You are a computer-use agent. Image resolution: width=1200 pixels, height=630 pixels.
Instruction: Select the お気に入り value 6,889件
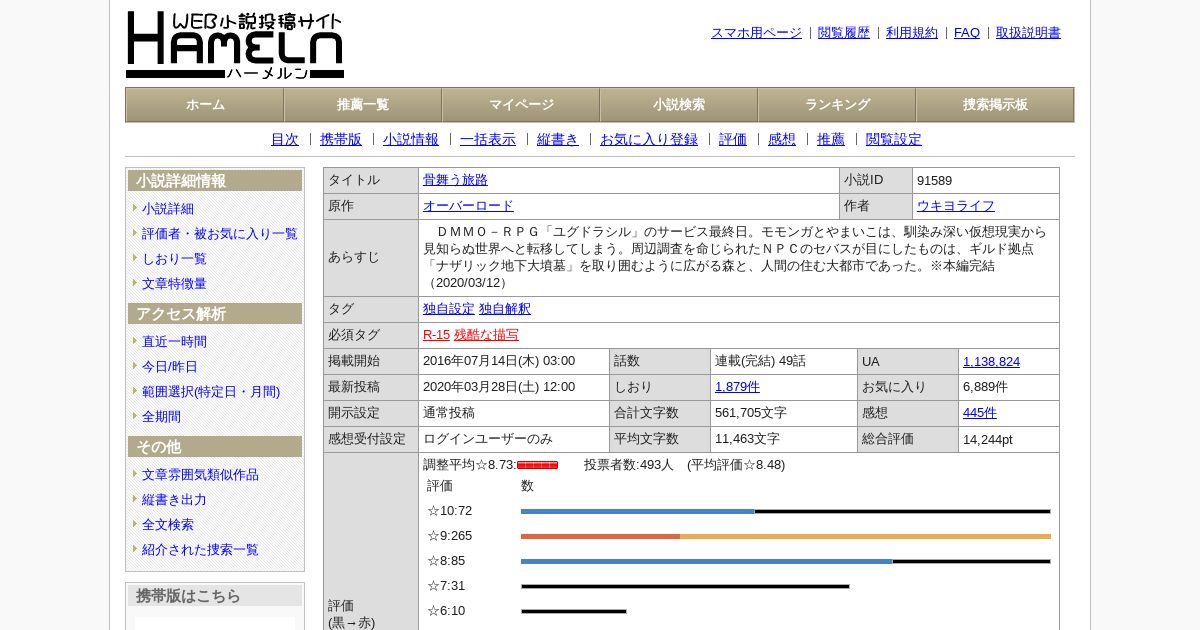tap(985, 387)
